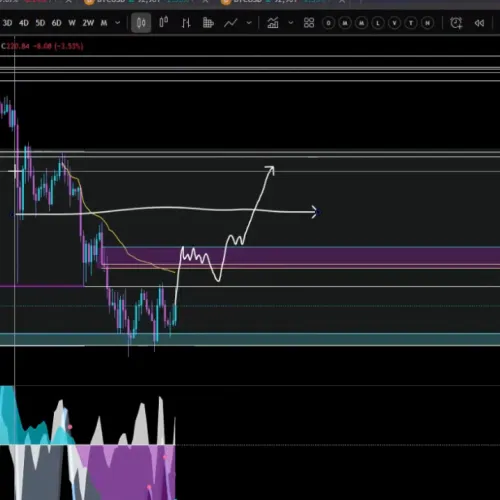Toggle the circled L toolbar button
The image size is (500, 500).
tap(378, 23)
